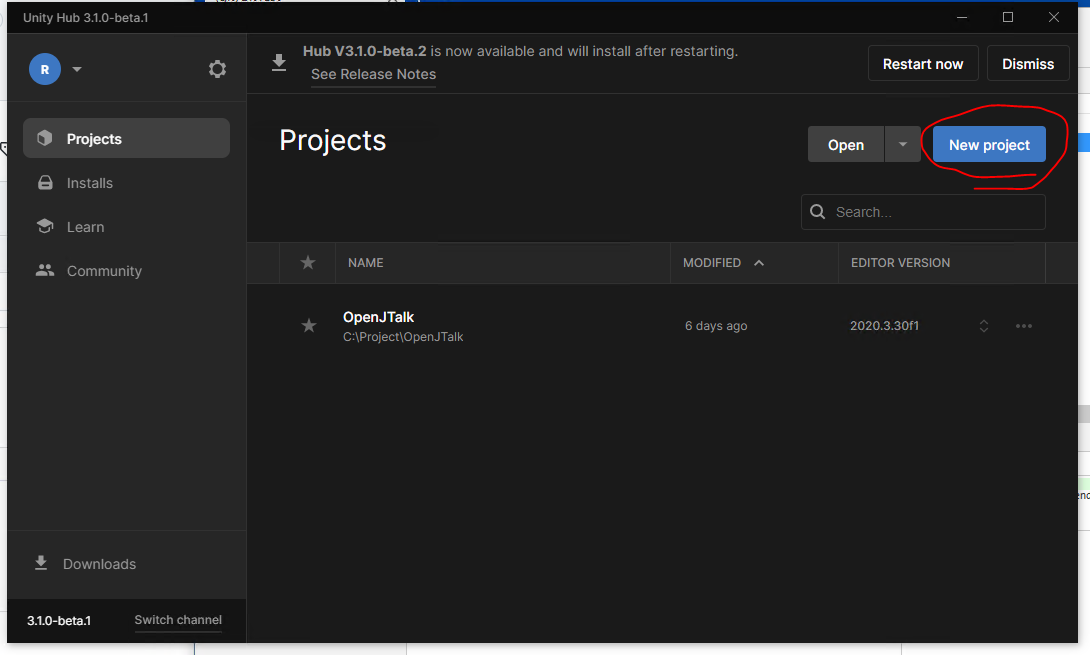
Task: Go to the Installs section
Action: pos(89,183)
